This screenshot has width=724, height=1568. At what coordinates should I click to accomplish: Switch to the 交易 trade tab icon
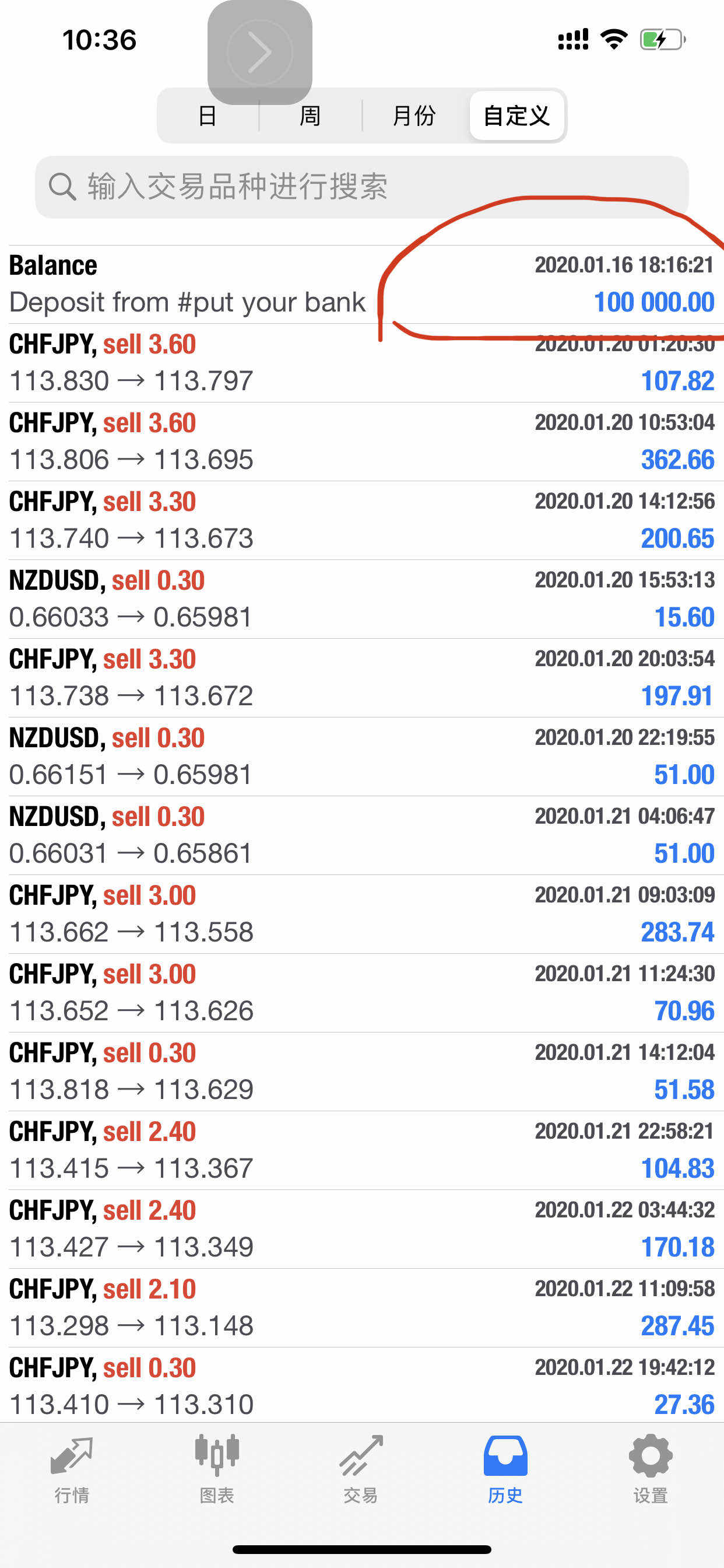361,1457
